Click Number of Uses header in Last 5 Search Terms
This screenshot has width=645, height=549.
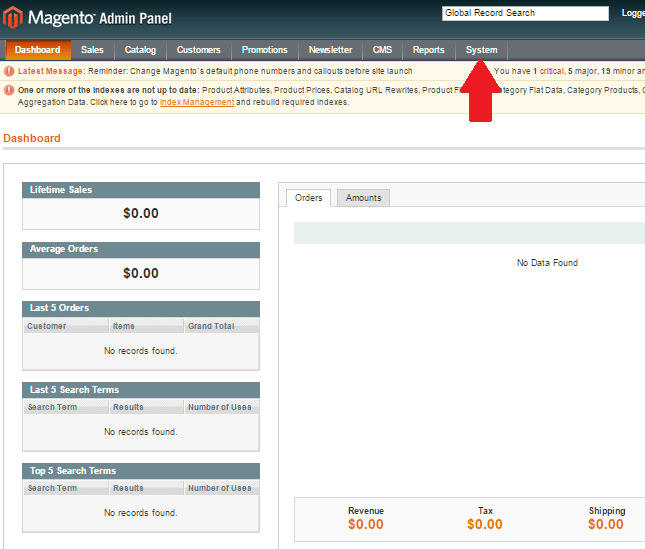[x=222, y=407]
